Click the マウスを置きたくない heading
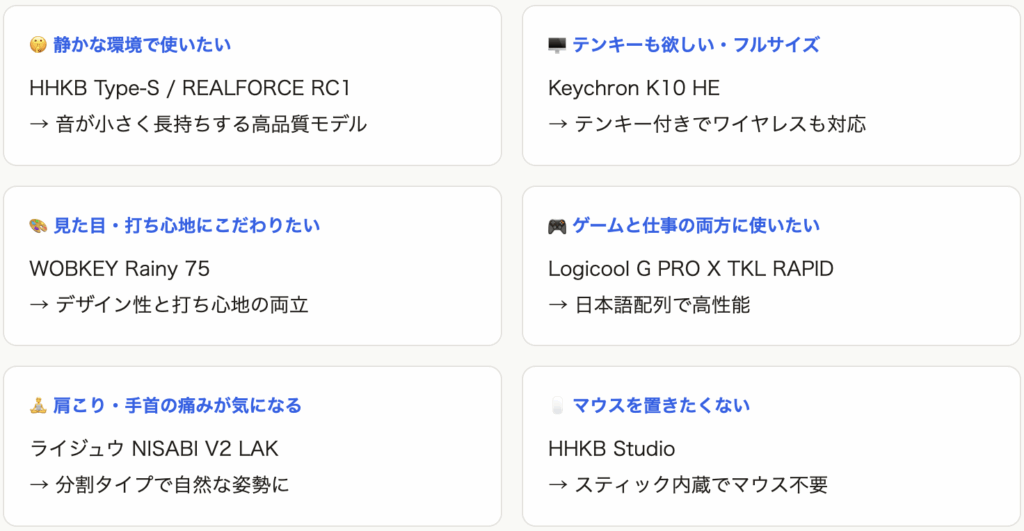The height and width of the screenshot is (531, 1024). tap(661, 406)
